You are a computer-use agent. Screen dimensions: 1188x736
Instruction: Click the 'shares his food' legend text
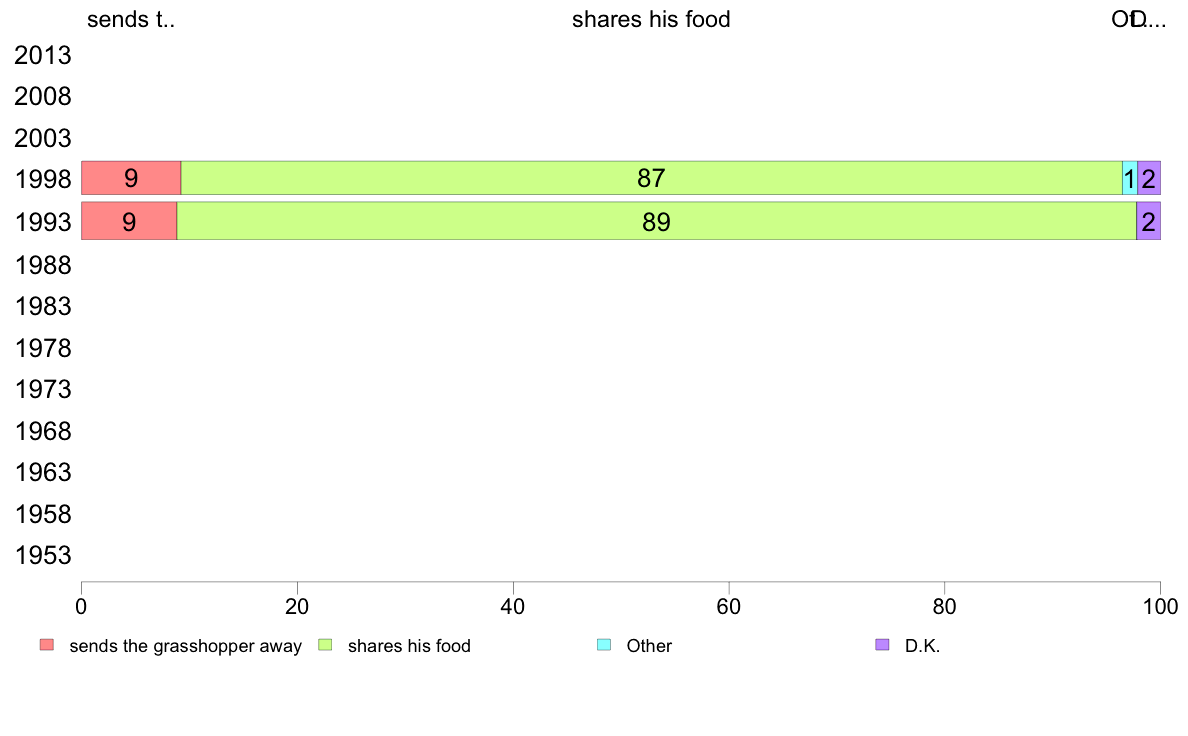pyautogui.click(x=409, y=646)
